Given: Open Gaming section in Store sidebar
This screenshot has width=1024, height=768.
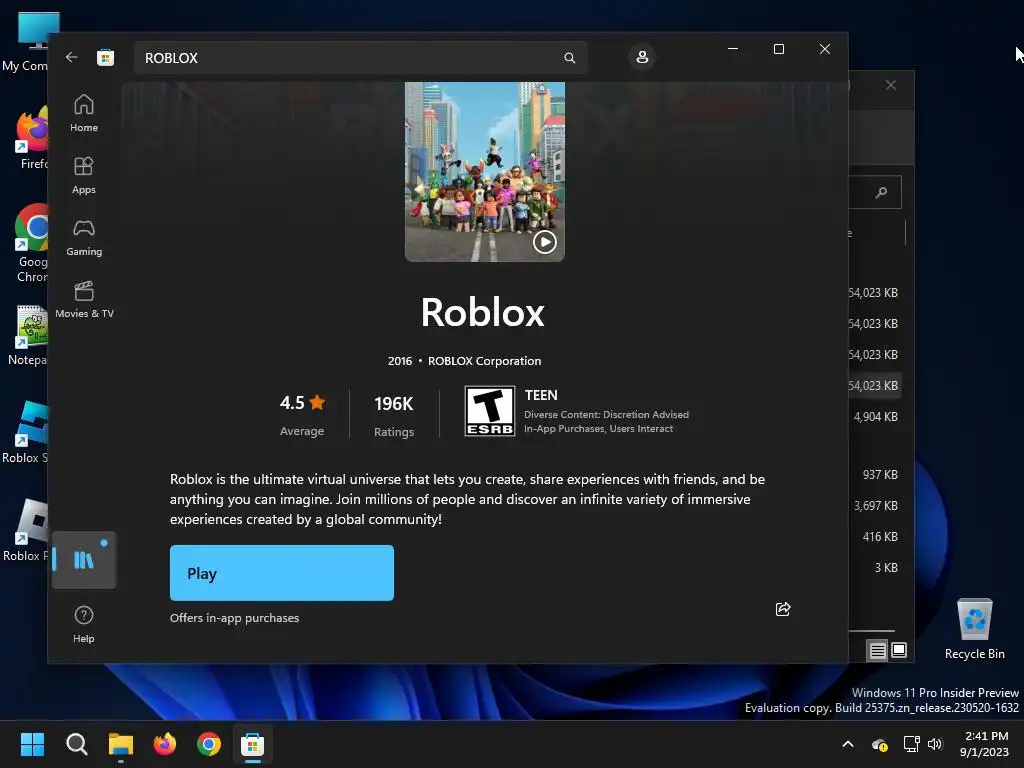Looking at the screenshot, I should pos(84,237).
